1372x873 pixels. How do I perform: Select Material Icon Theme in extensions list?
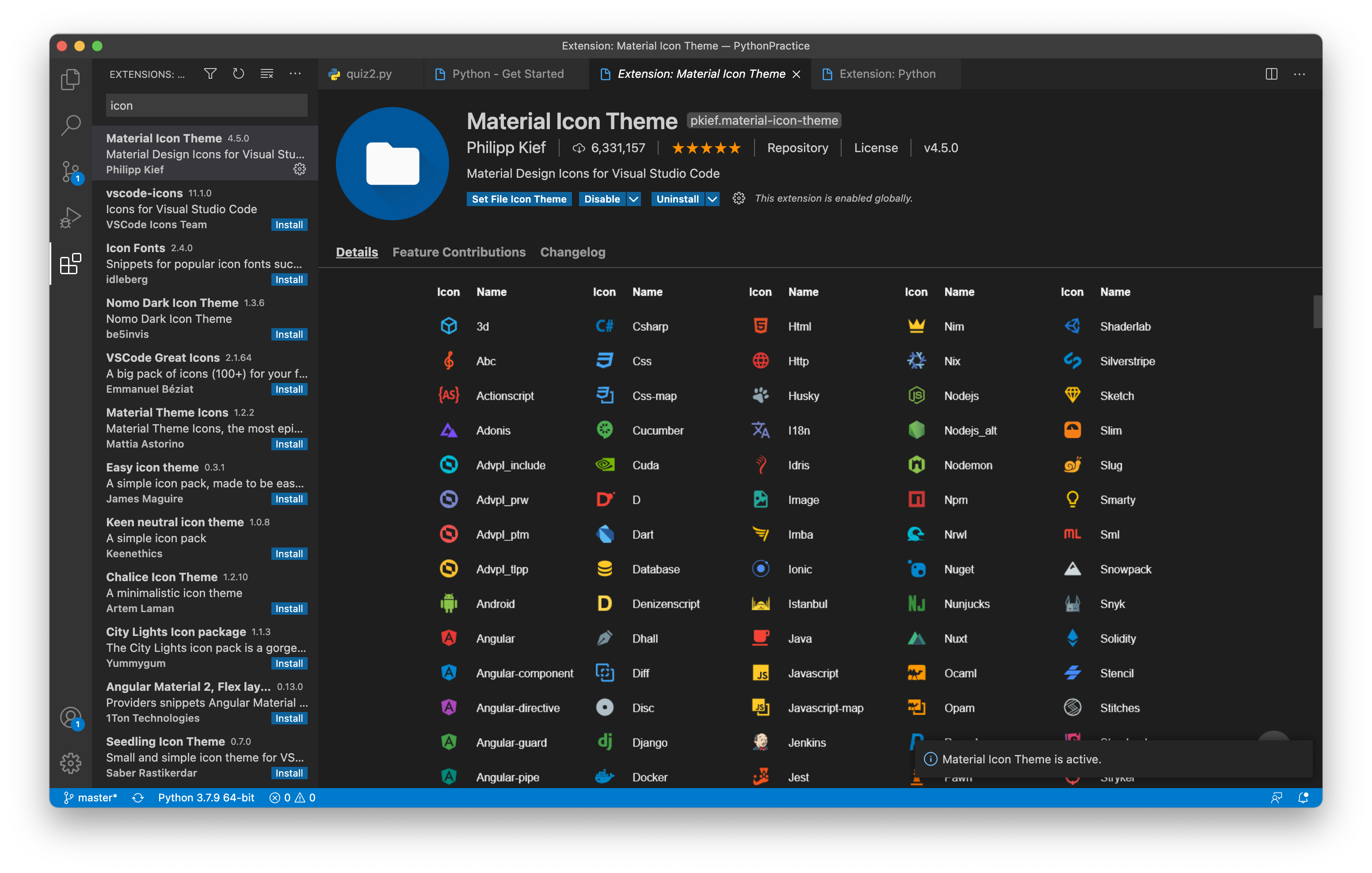[x=205, y=153]
